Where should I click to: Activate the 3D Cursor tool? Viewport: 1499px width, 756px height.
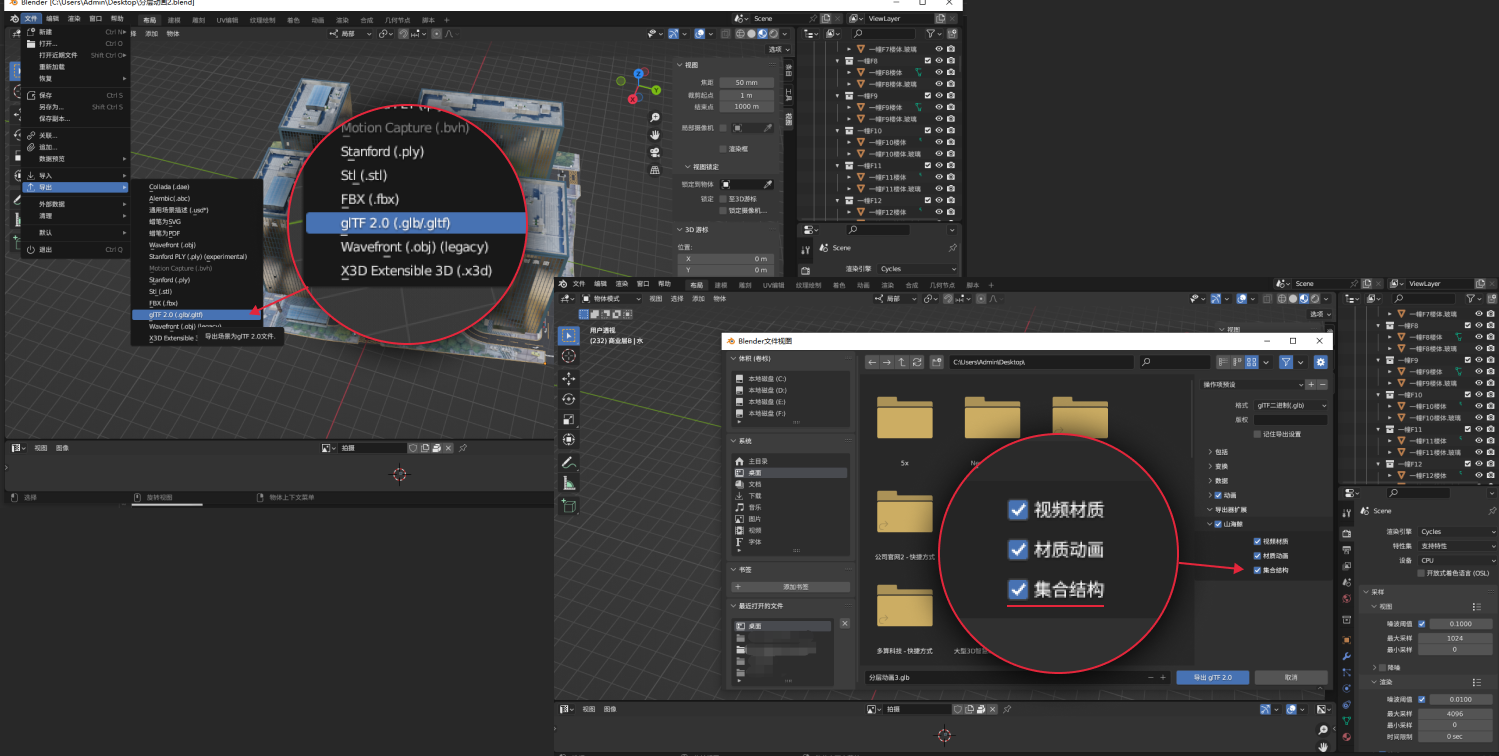pos(568,356)
